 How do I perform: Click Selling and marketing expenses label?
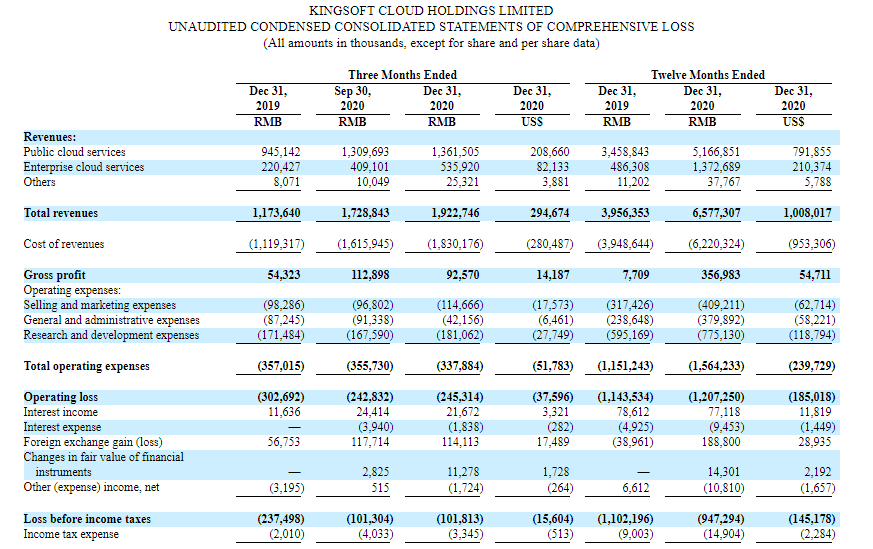[x=99, y=305]
